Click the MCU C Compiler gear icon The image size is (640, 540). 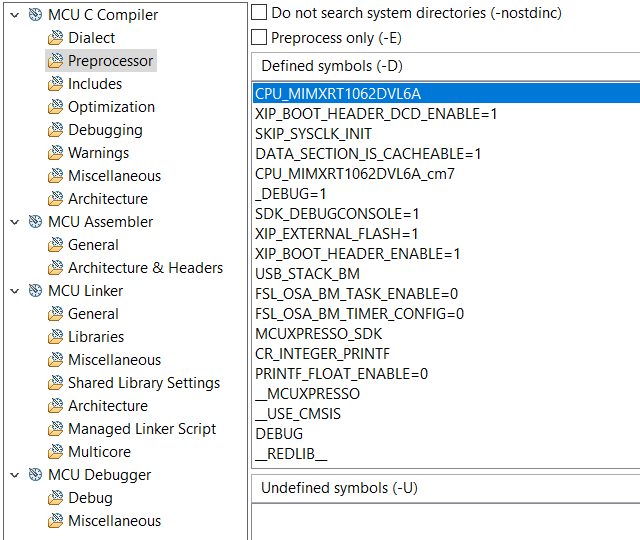[x=35, y=15]
